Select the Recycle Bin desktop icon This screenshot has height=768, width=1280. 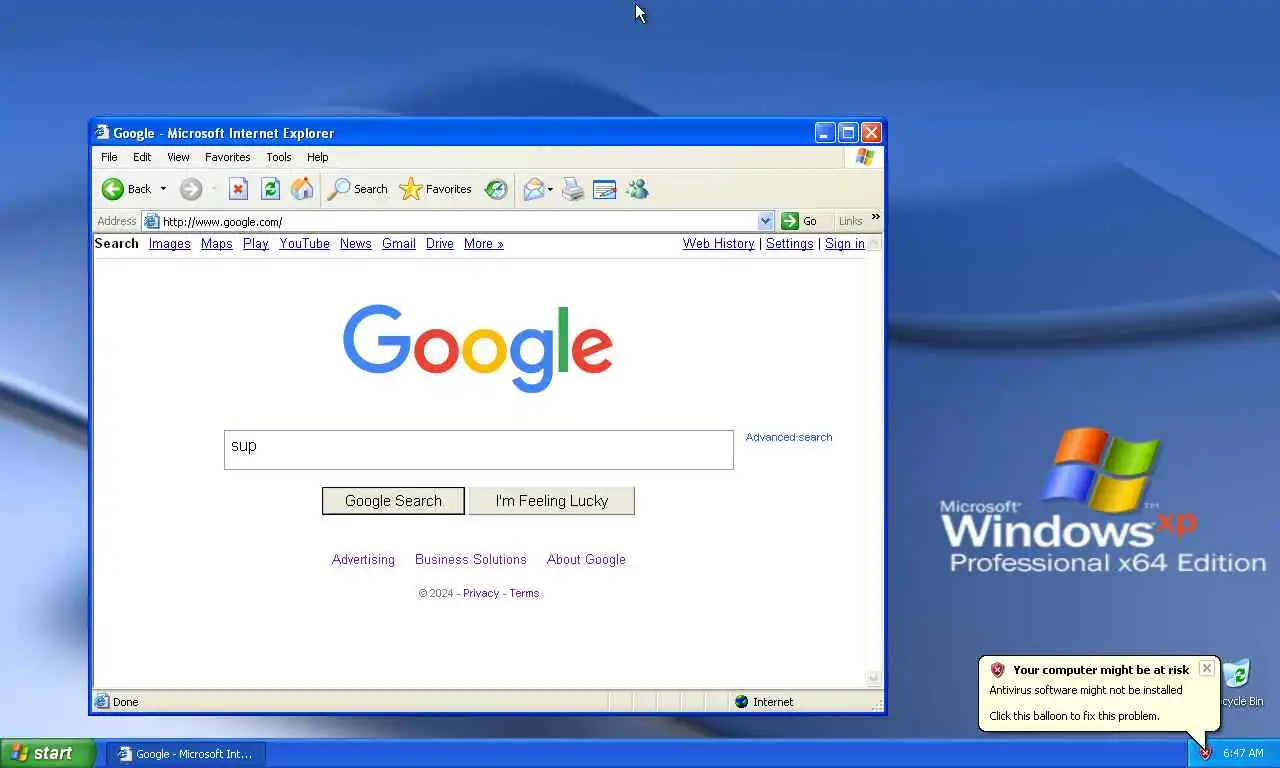pos(1238,682)
